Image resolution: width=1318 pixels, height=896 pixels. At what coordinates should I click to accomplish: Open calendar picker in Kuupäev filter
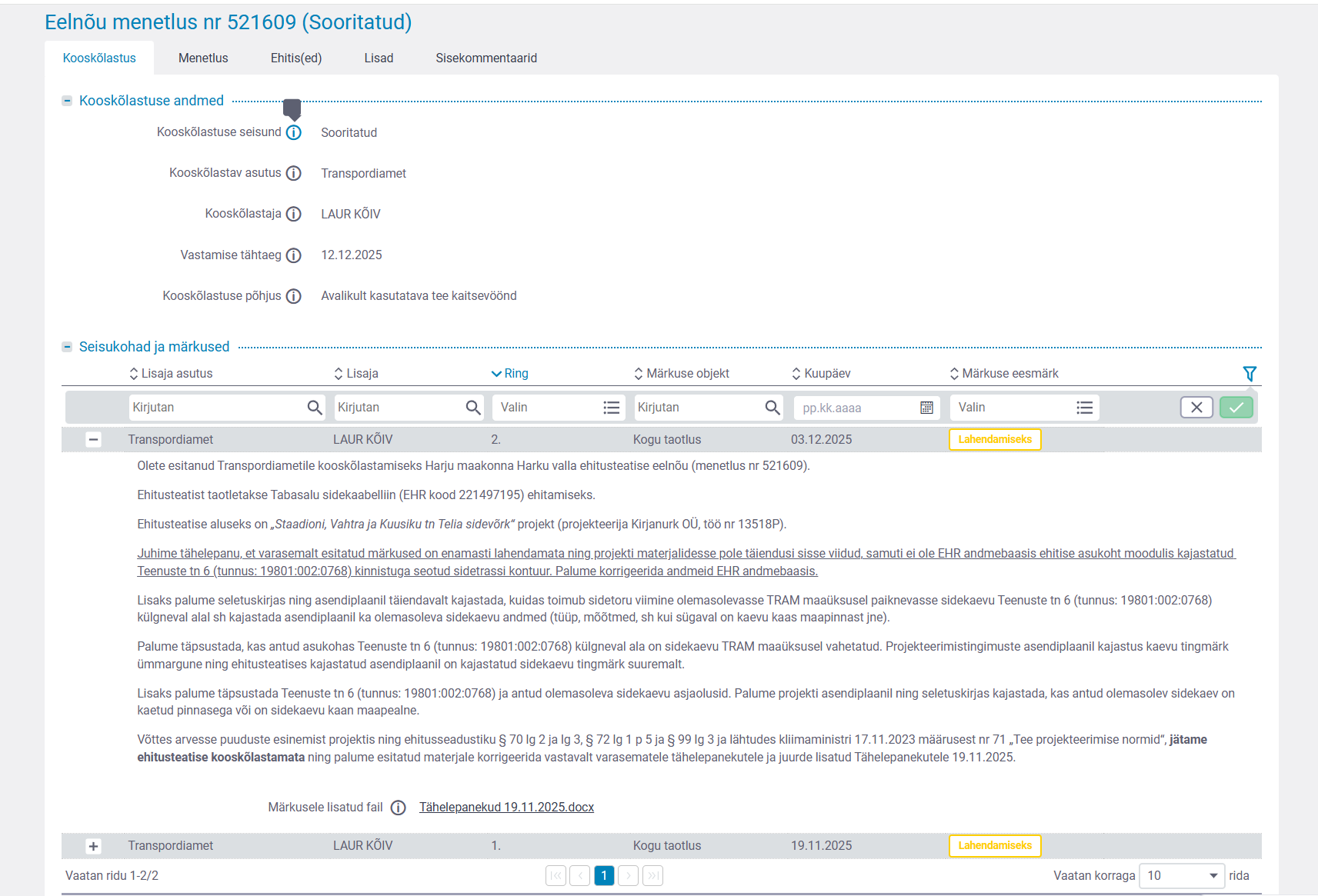pos(926,408)
